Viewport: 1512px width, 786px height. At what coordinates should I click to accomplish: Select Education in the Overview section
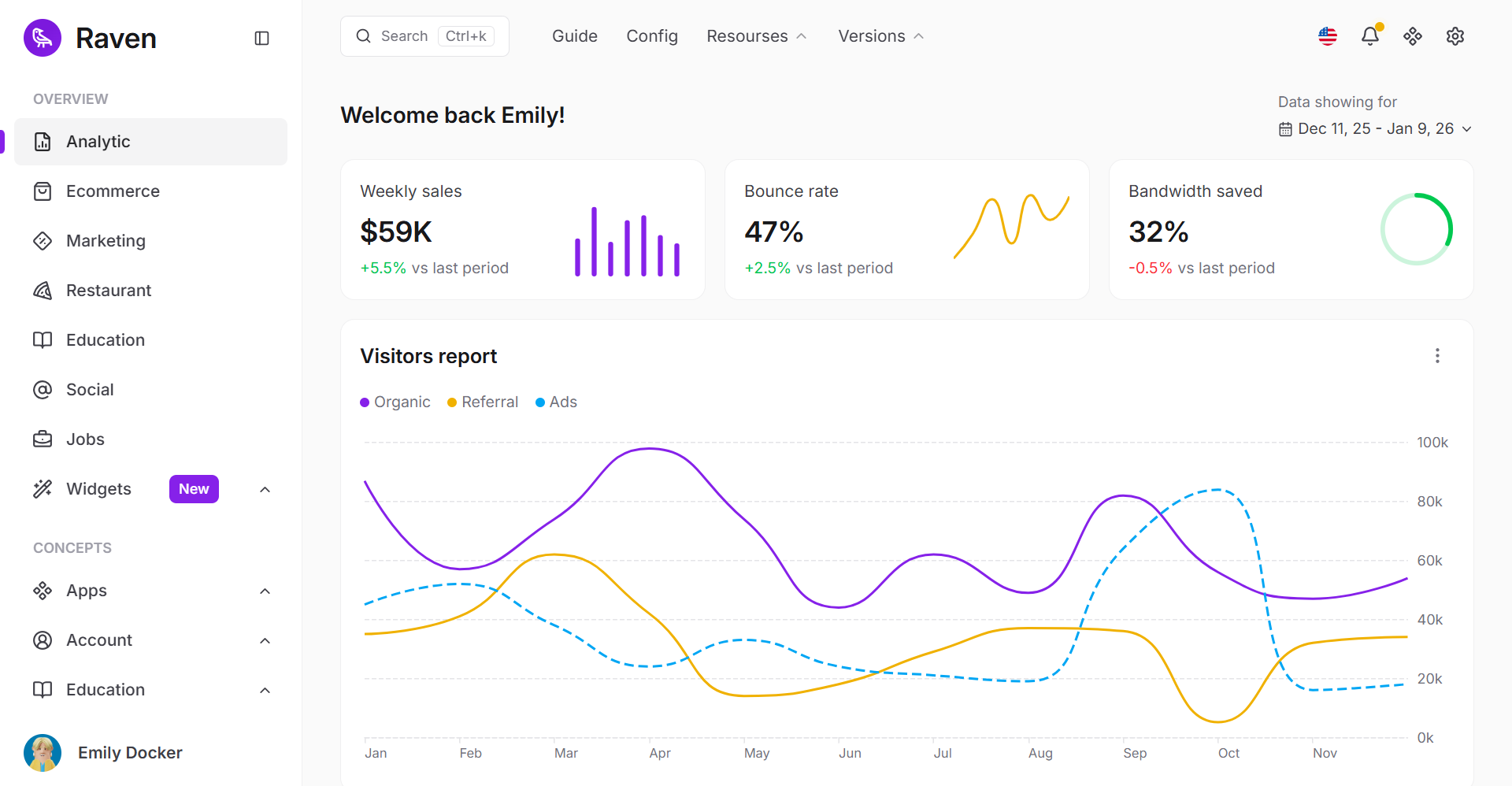151,340
